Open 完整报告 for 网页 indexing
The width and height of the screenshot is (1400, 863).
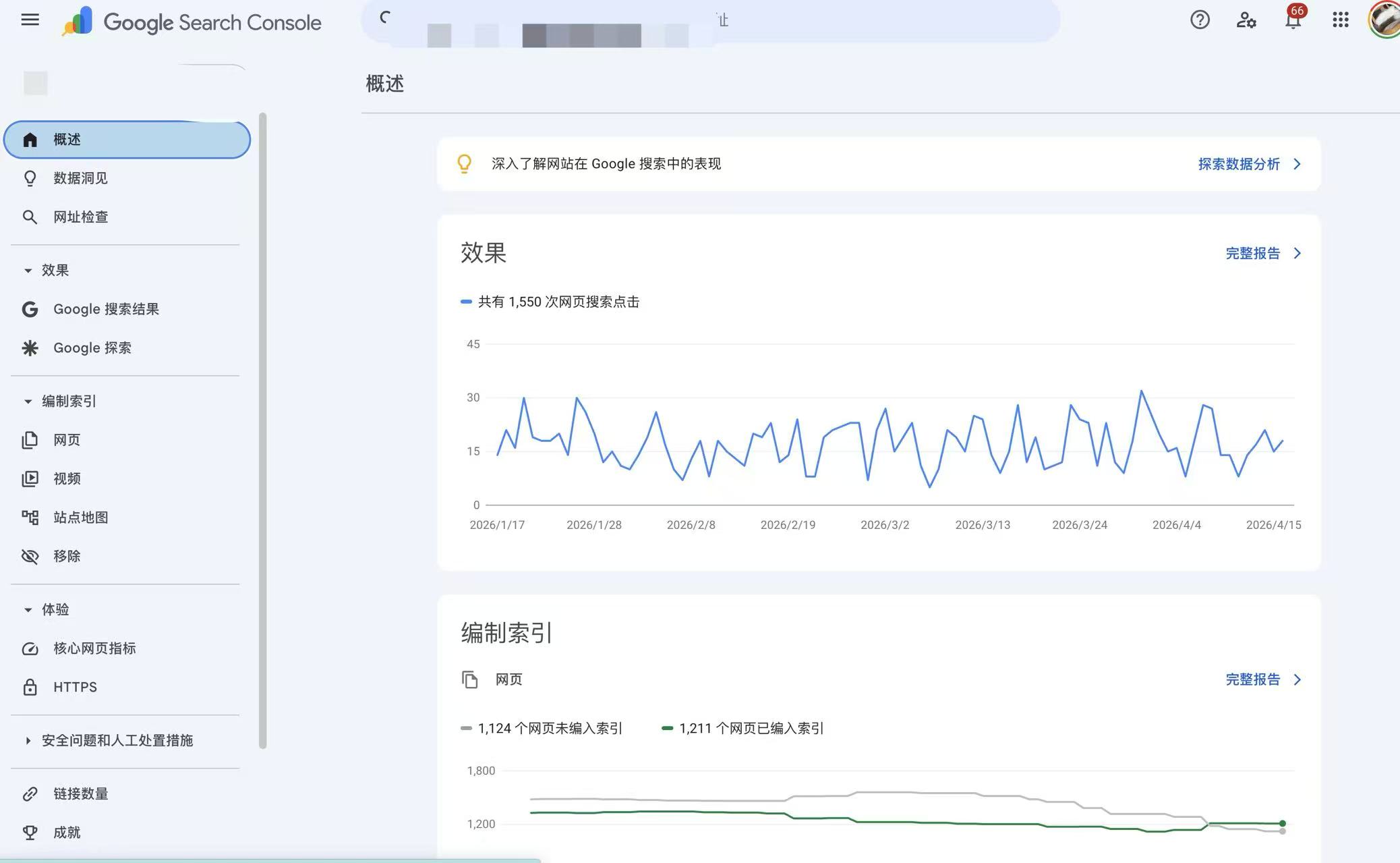point(1252,679)
